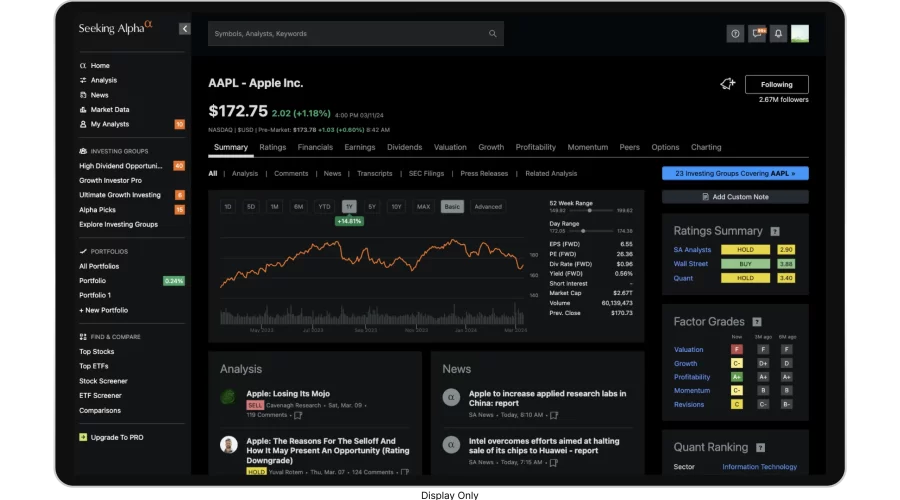Image resolution: width=900 pixels, height=500 pixels.
Task: Open the Financials tab
Action: tap(315, 148)
